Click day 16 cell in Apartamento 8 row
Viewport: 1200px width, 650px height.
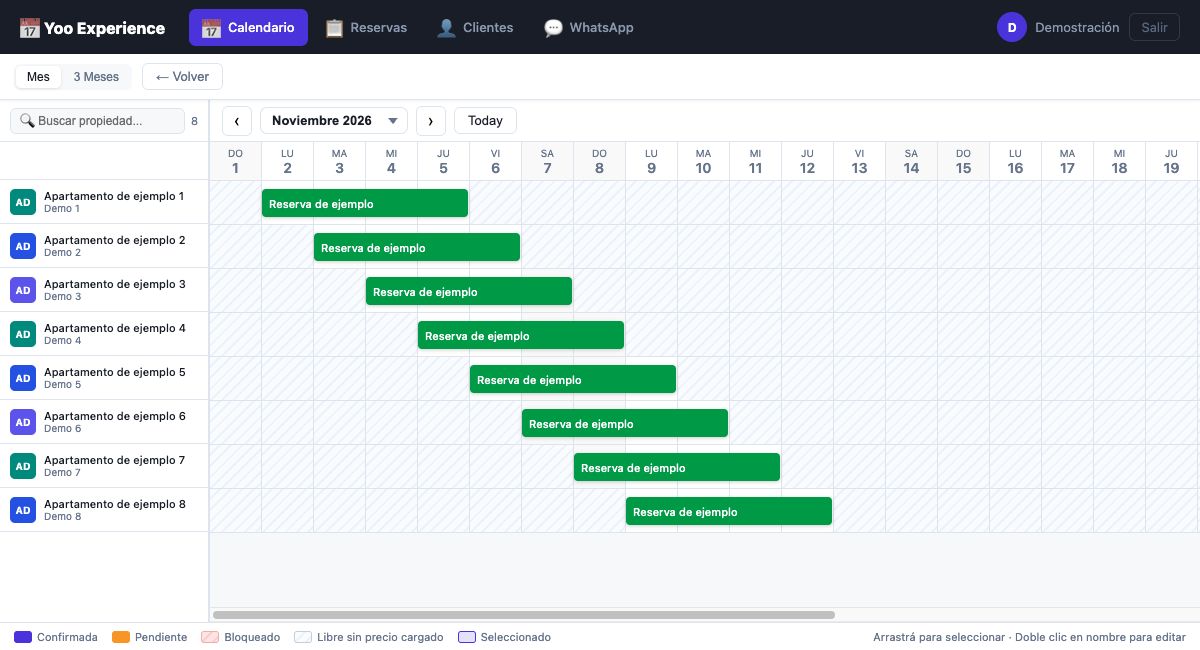1016,511
